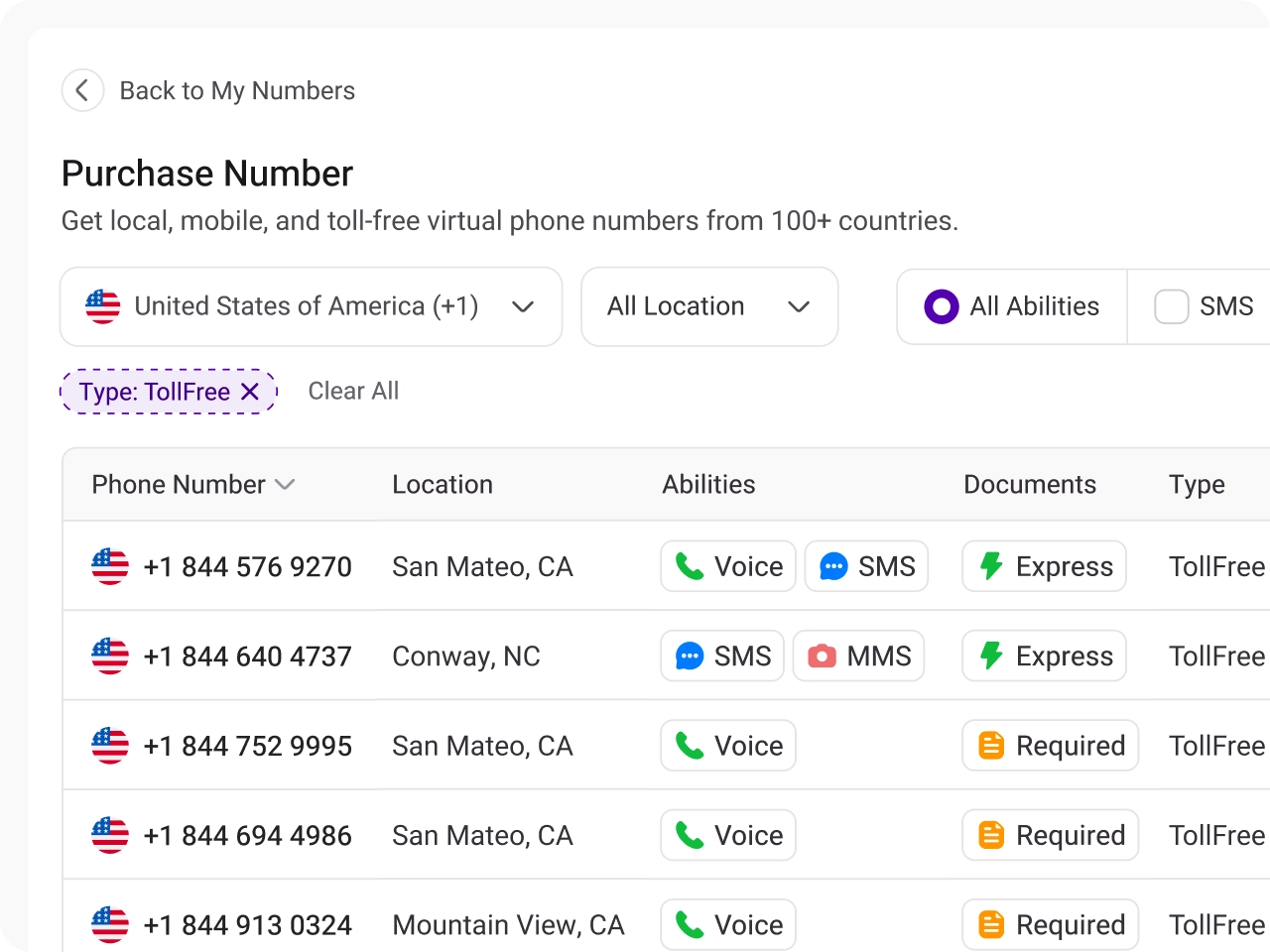
Task: Select phone number +1 844 694 4986
Action: 248,835
